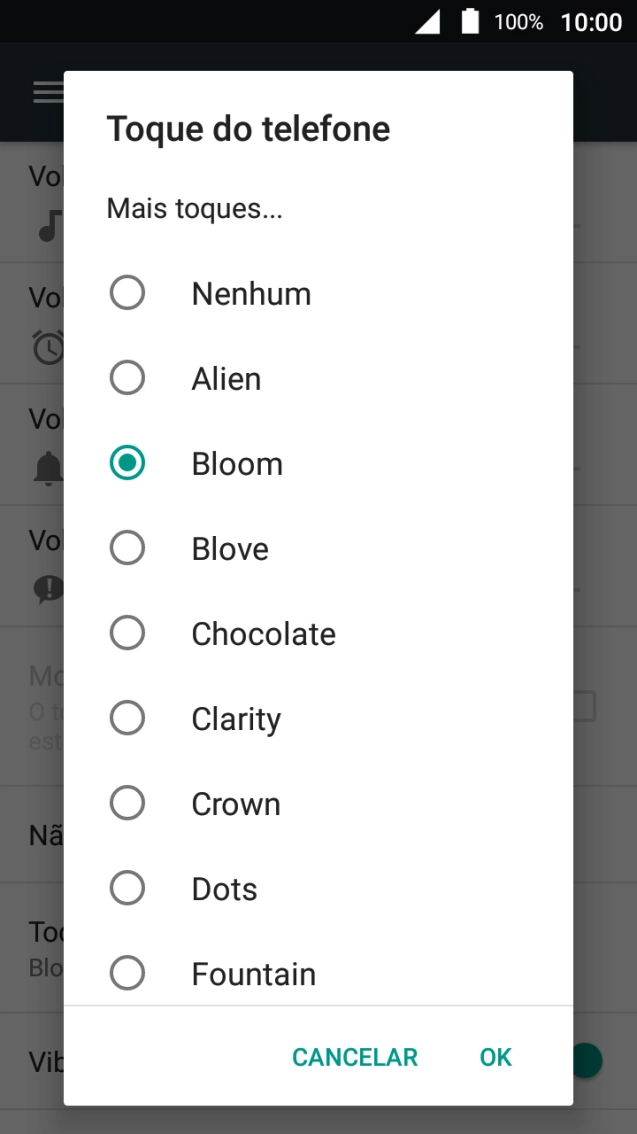Open Mais toques for more ringtones
The height and width of the screenshot is (1134, 637).
(194, 208)
